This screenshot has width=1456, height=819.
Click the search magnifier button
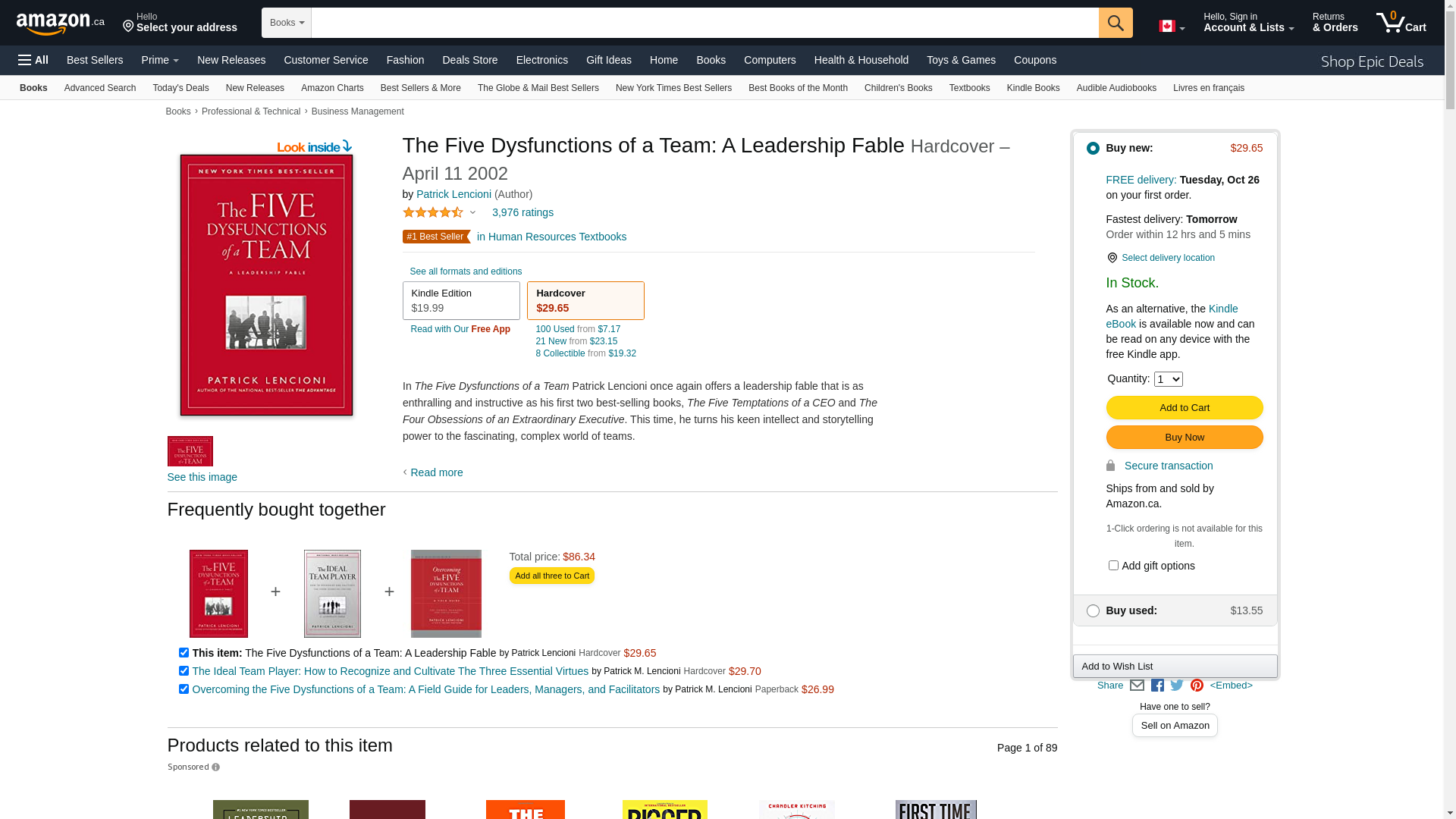[1116, 23]
